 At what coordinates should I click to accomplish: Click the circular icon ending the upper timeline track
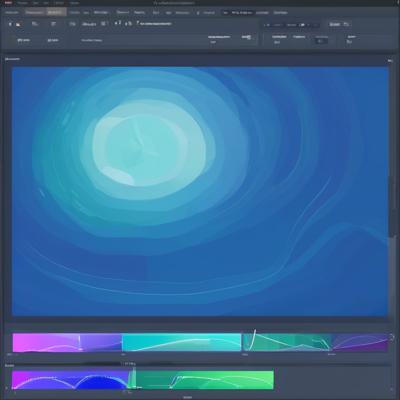click(392, 338)
